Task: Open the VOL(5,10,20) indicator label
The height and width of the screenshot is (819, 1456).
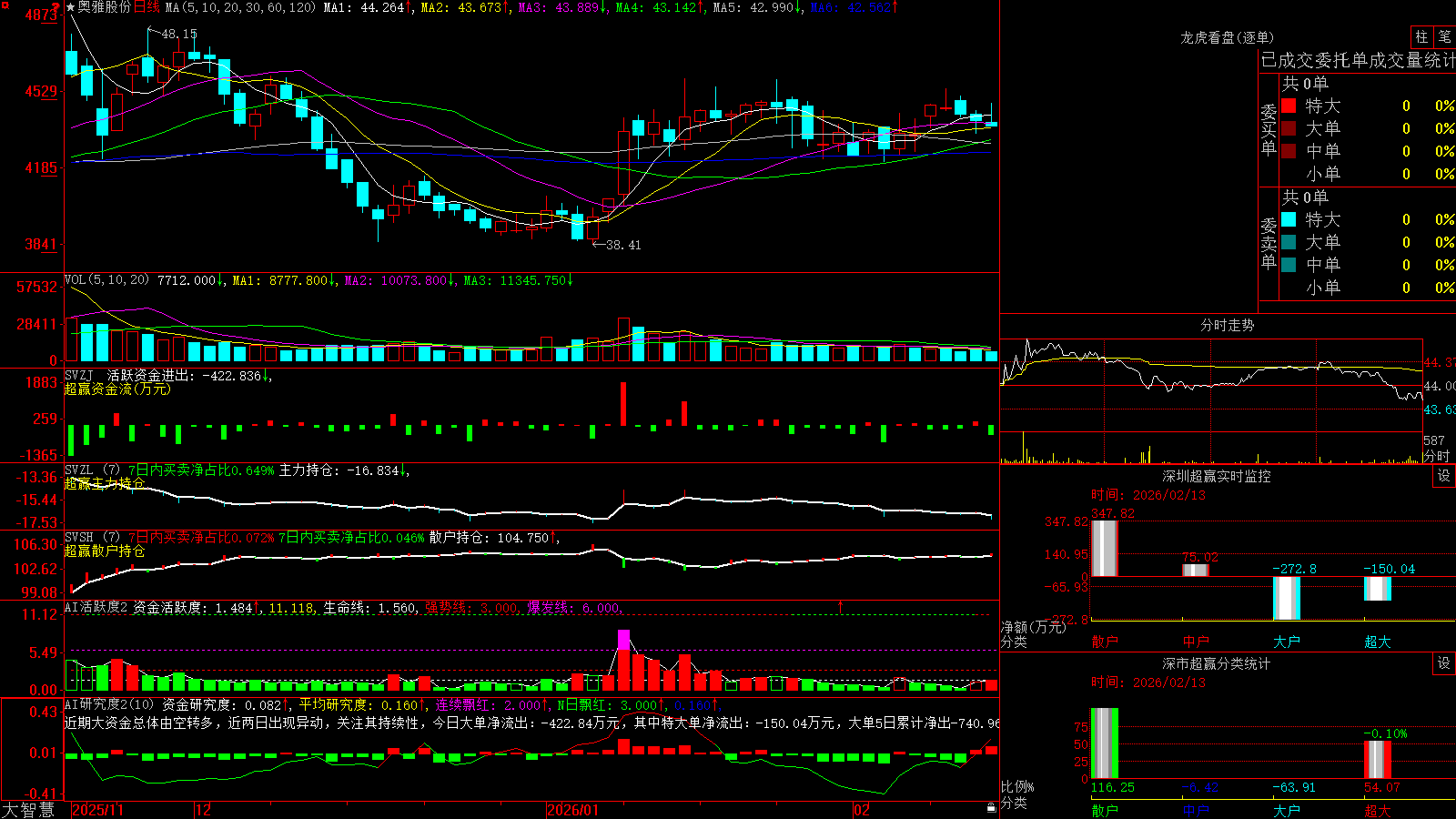Action: point(106,280)
